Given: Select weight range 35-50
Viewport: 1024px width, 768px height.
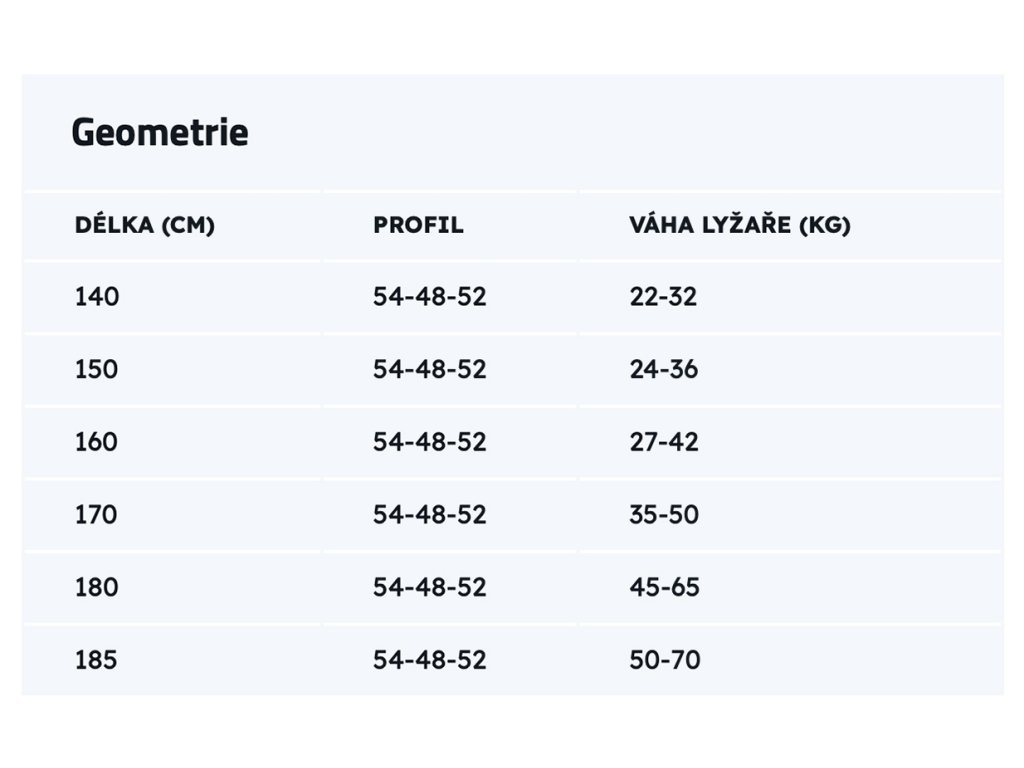Looking at the screenshot, I should point(664,515).
